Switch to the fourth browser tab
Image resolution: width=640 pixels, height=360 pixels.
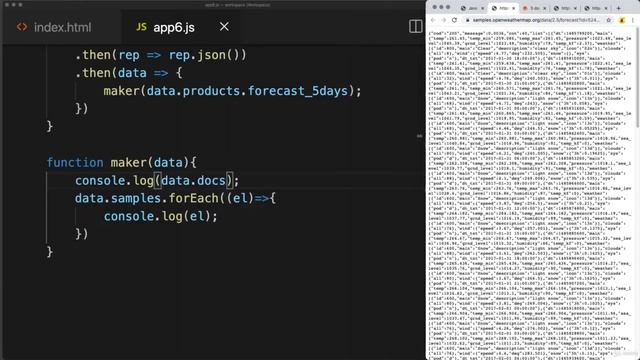[x=565, y=8]
